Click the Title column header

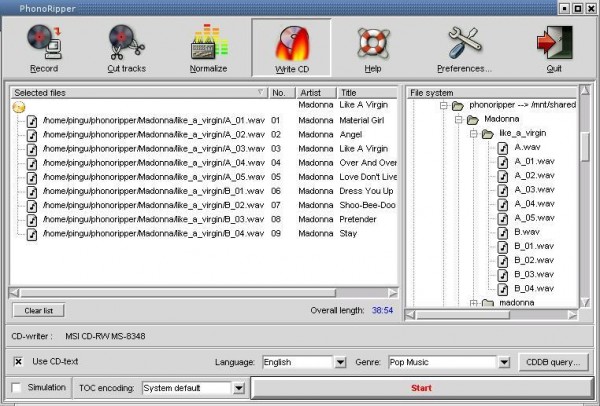[x=367, y=93]
